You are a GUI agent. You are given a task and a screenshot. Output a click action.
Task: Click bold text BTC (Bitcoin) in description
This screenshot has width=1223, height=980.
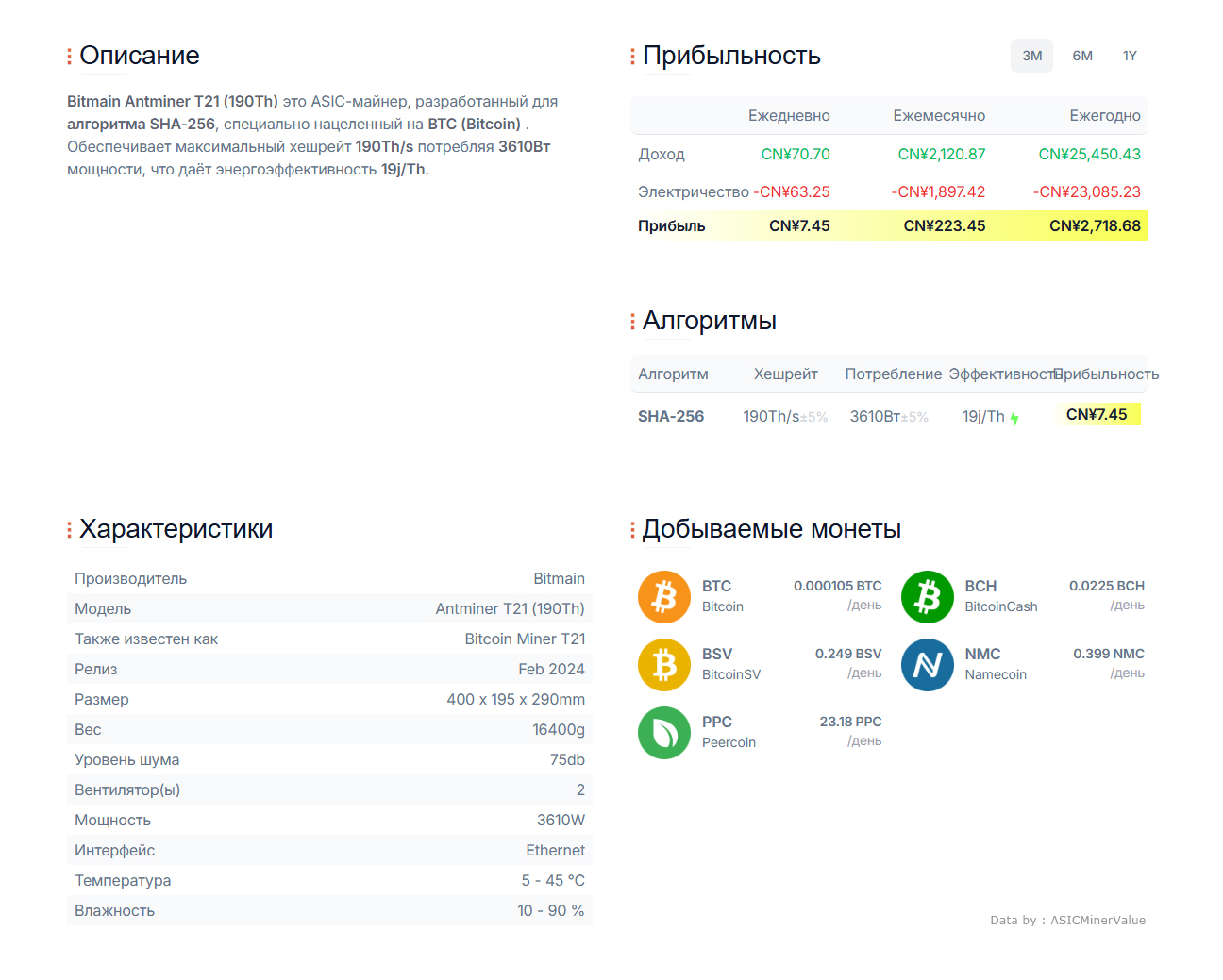[474, 124]
